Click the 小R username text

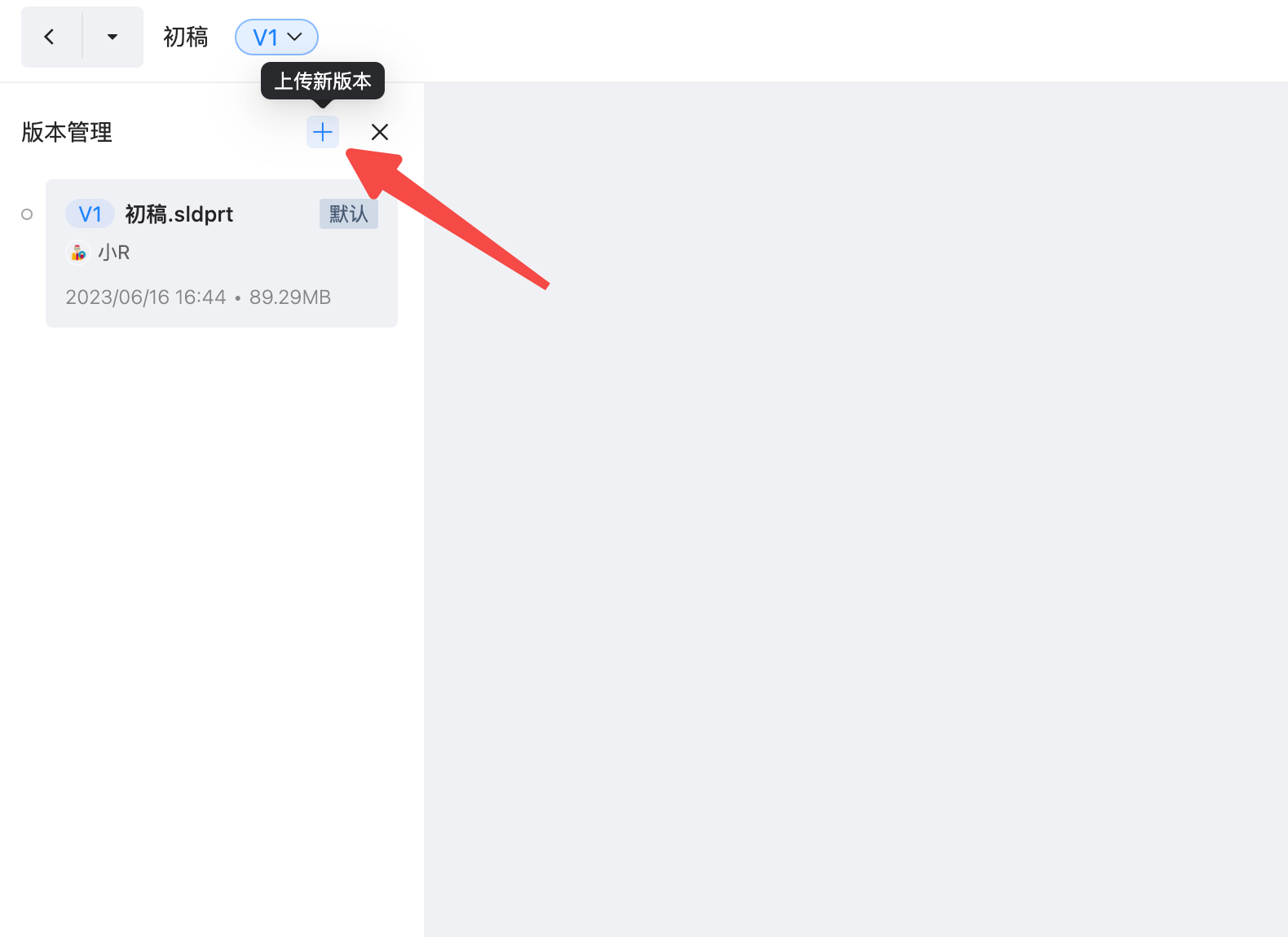114,253
